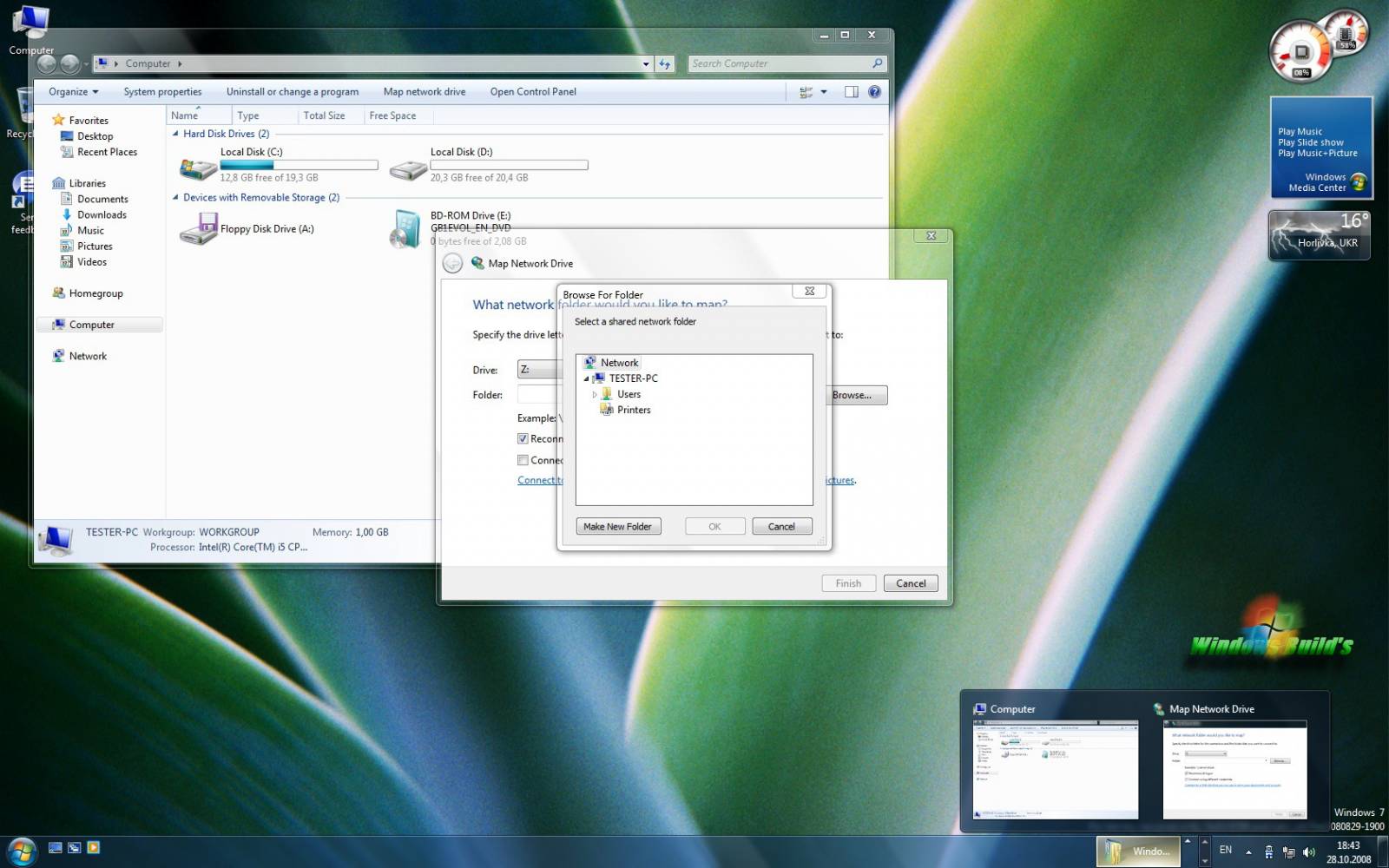Click the Explorer help question mark icon
This screenshot has width=1389, height=868.
point(874,91)
